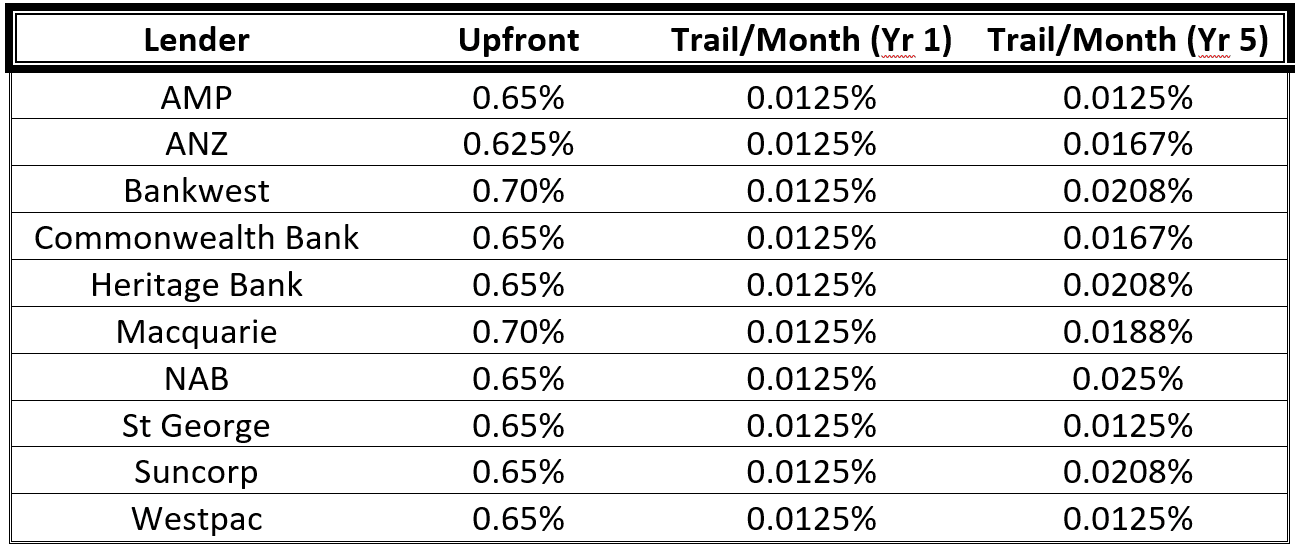Select Macquarie's 0.0188% Yr 5 trail cell
This screenshot has height=546, width=1298.
click(x=1127, y=332)
